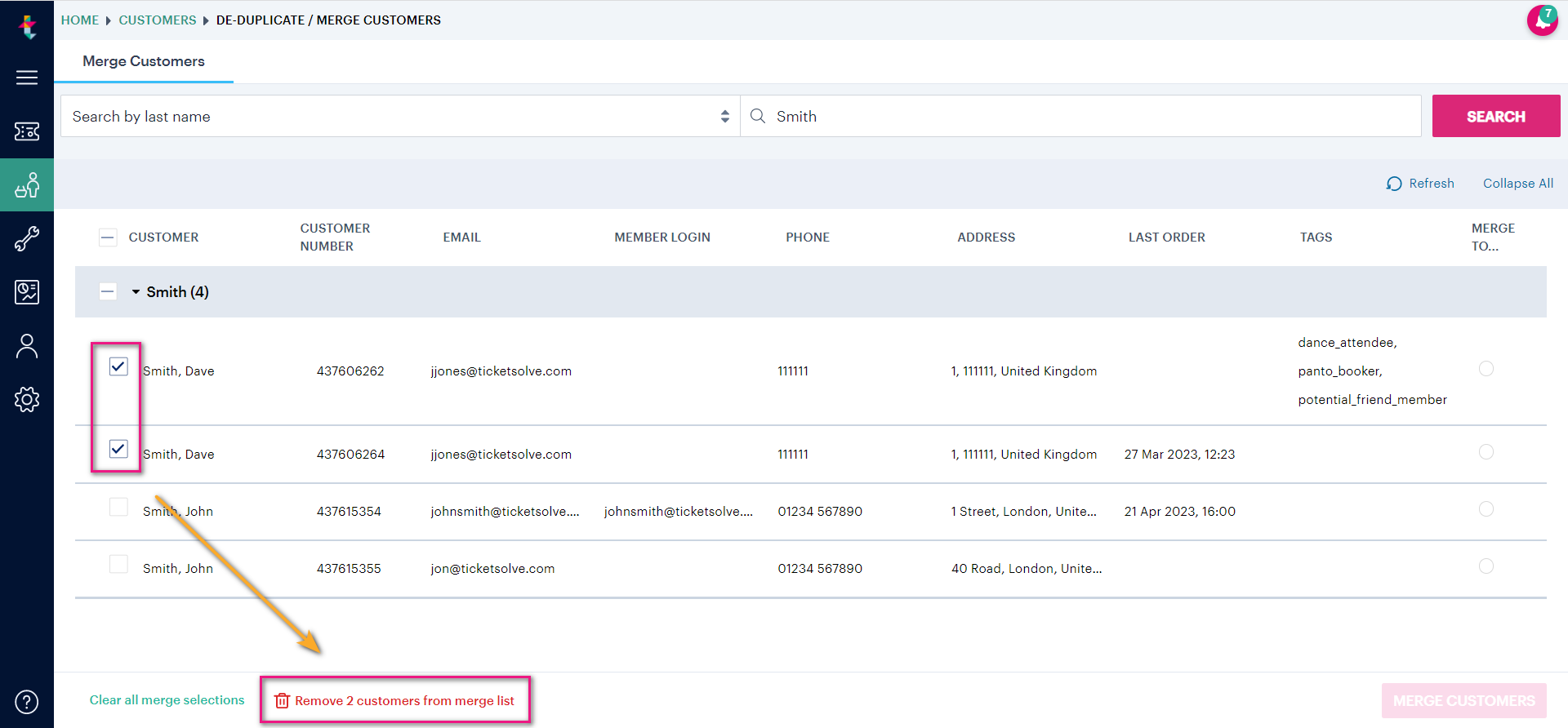Click the MERGE TO column header

(x=1493, y=237)
